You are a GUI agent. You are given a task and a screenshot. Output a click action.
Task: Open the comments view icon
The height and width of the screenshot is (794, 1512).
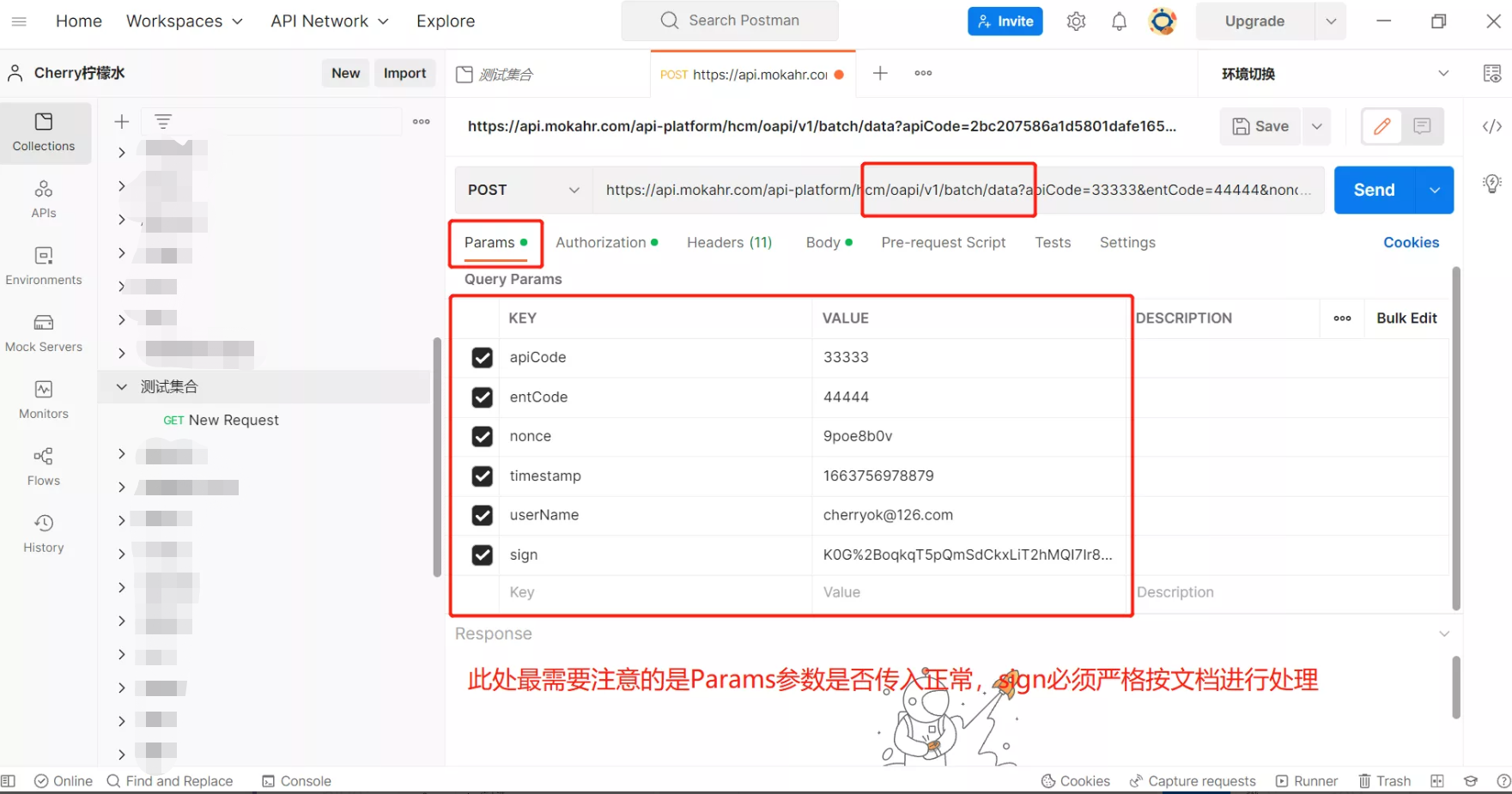click(1422, 126)
